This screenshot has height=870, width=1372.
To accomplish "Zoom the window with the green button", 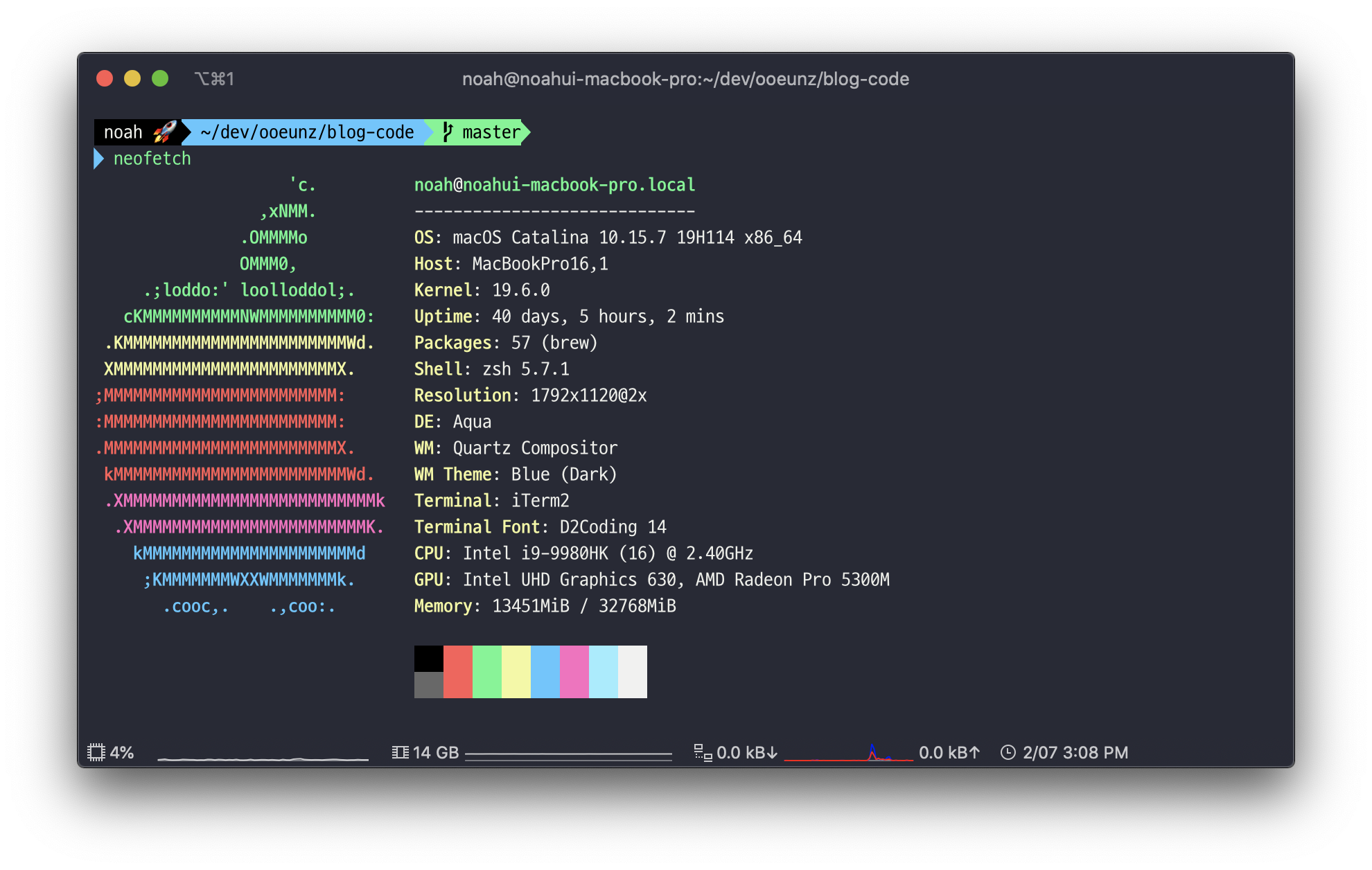I will [x=160, y=78].
